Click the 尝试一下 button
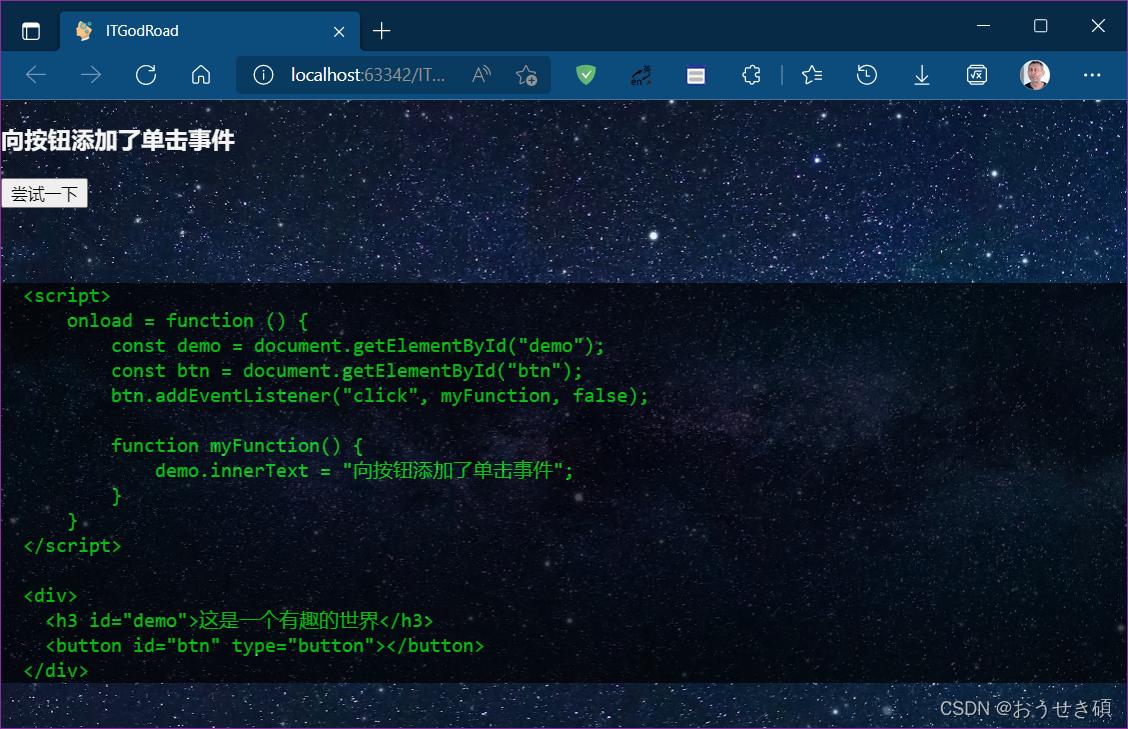Viewport: 1128px width, 729px height. (x=45, y=194)
